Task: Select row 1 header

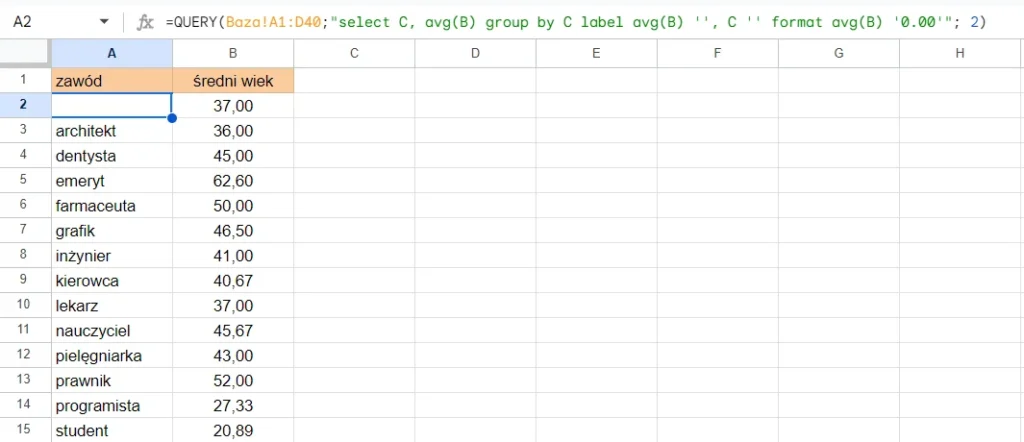Action: tap(25, 81)
